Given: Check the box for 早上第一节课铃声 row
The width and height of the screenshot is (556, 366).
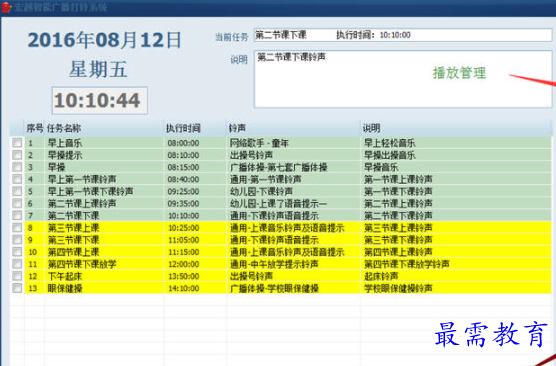Looking at the screenshot, I should [17, 179].
